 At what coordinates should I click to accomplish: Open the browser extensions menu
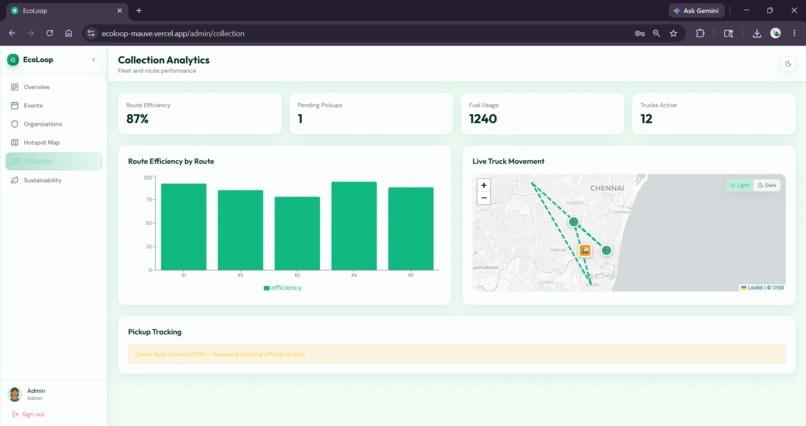700,33
